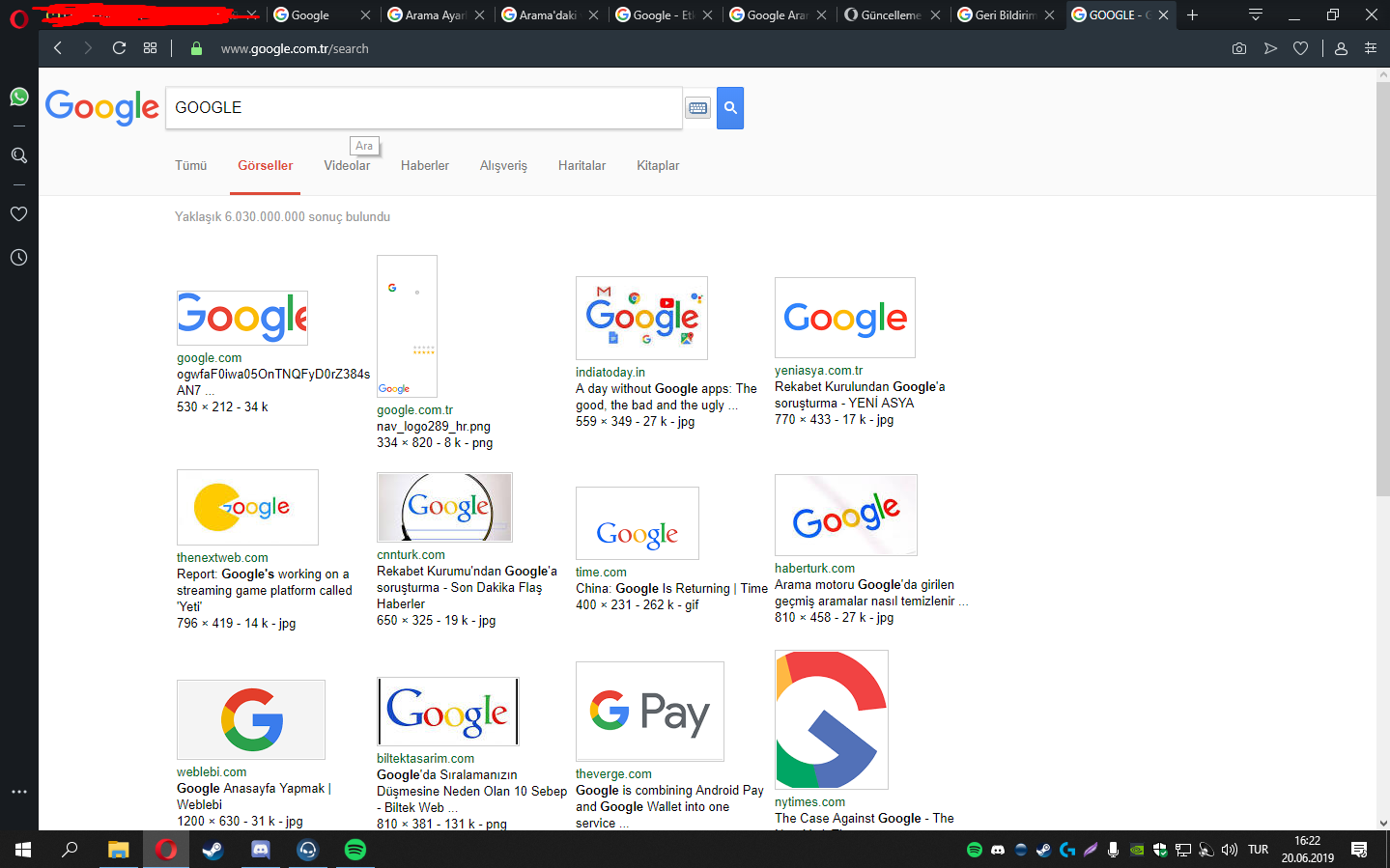Click the blue search magnifier button
This screenshot has height=868, width=1390.
coord(730,108)
